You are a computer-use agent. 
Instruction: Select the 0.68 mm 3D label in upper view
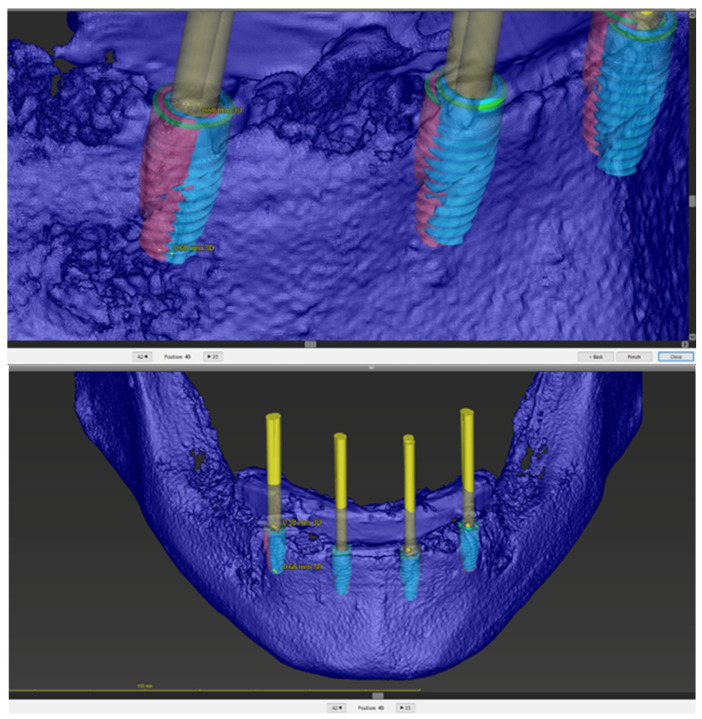pyautogui.click(x=194, y=248)
